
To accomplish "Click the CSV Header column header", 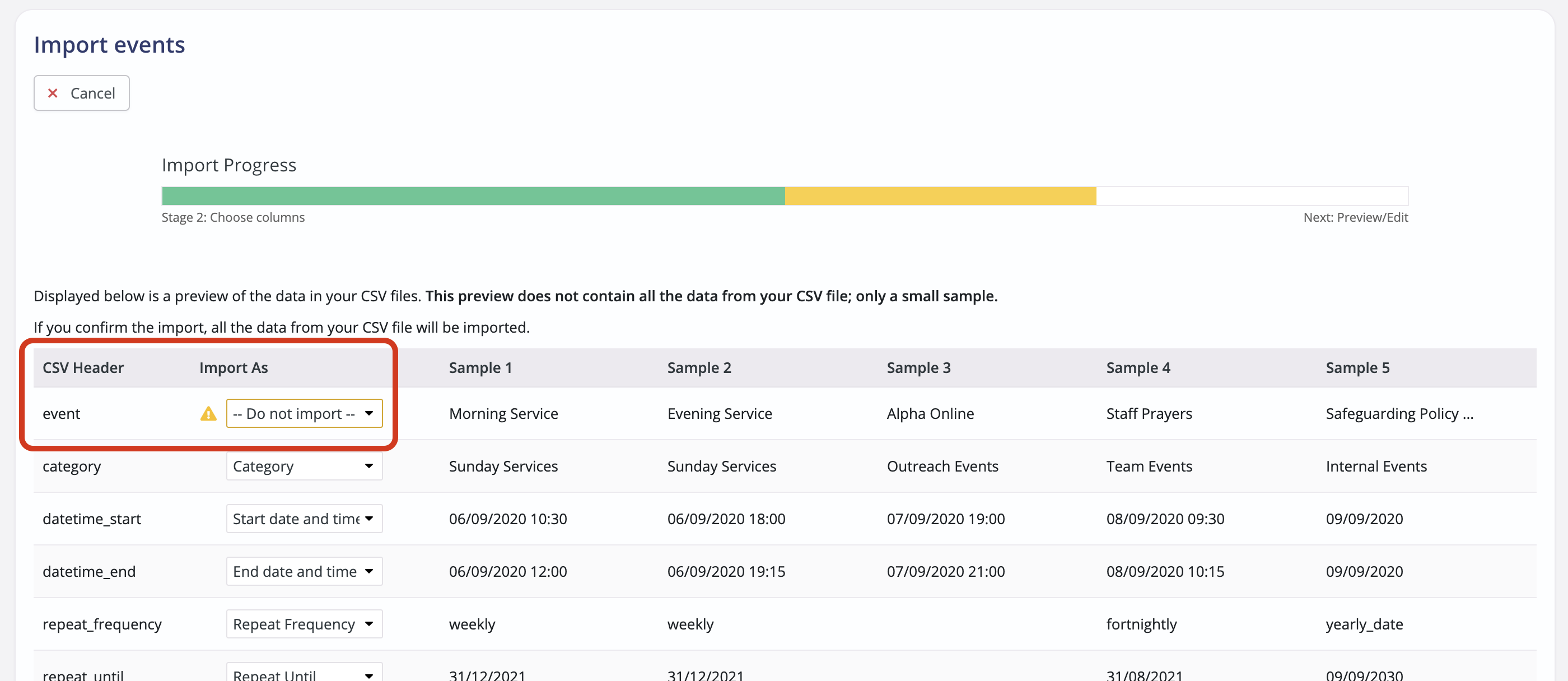I will click(83, 367).
